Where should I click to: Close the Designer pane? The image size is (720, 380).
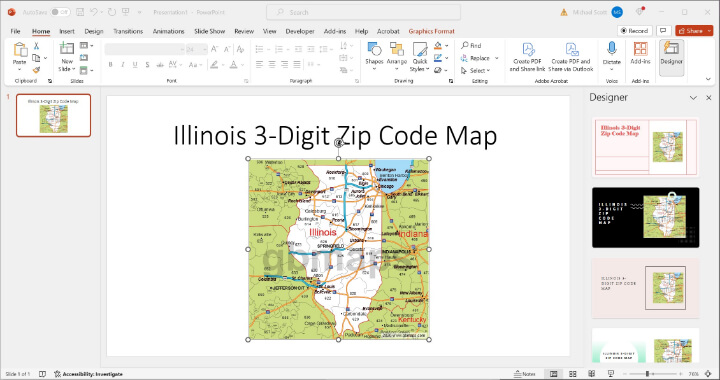pos(709,98)
